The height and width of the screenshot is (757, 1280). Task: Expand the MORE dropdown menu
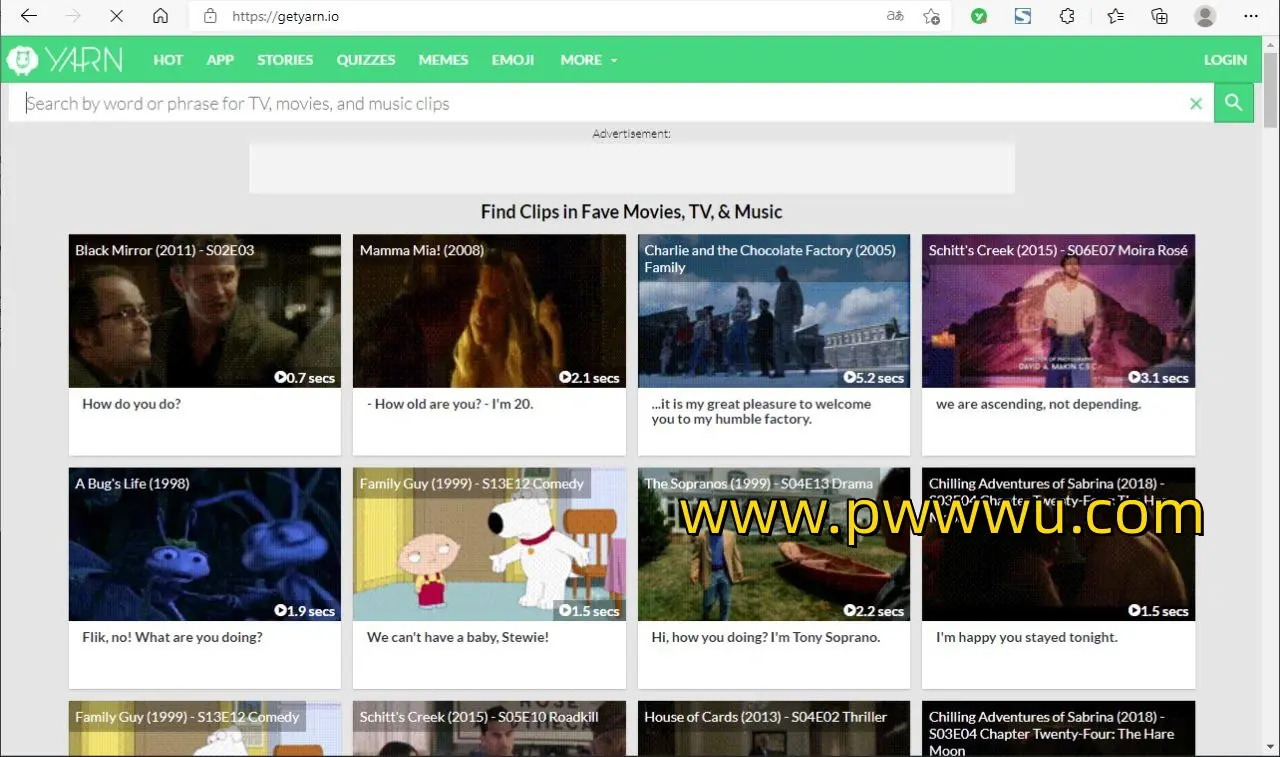588,60
